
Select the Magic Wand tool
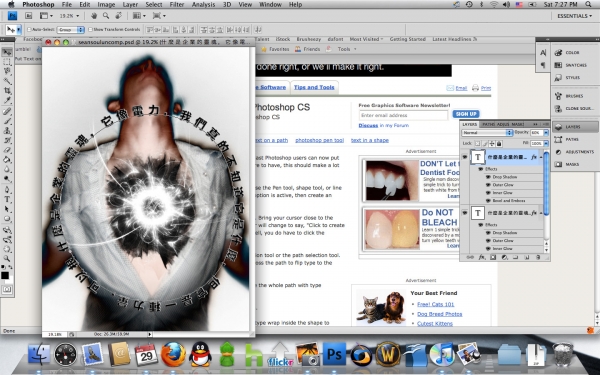(x=7, y=81)
